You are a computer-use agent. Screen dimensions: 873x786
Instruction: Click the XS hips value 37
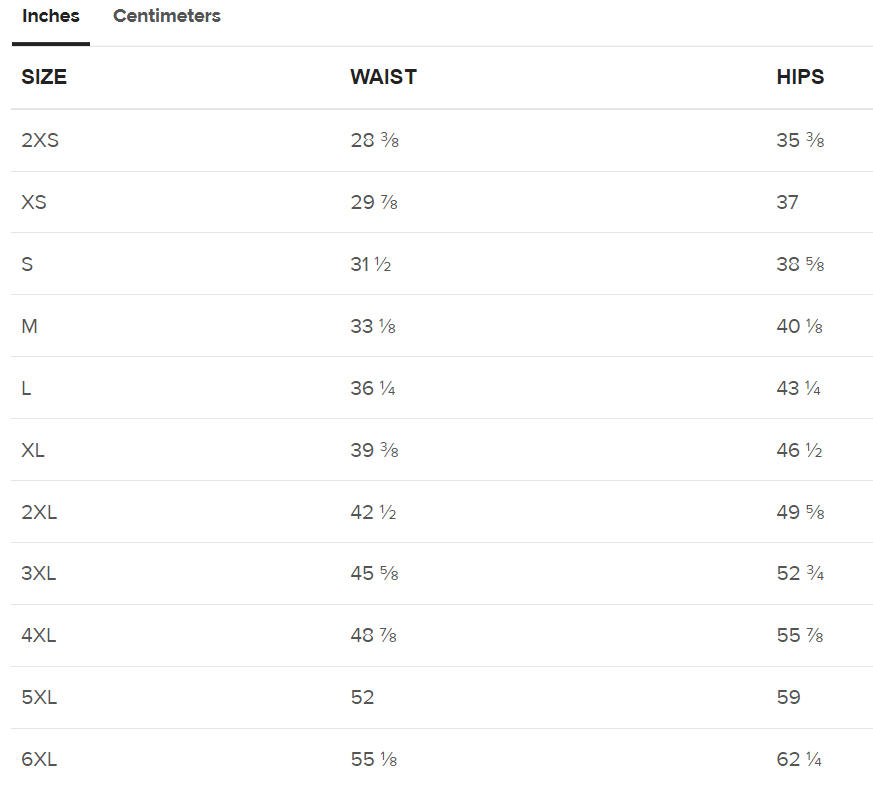click(787, 202)
